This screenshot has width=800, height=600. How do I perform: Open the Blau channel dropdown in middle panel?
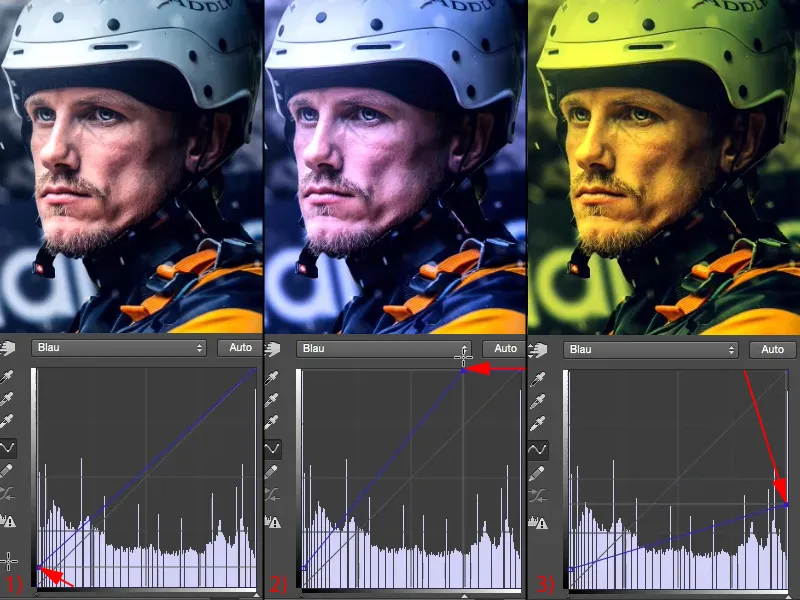coord(384,349)
